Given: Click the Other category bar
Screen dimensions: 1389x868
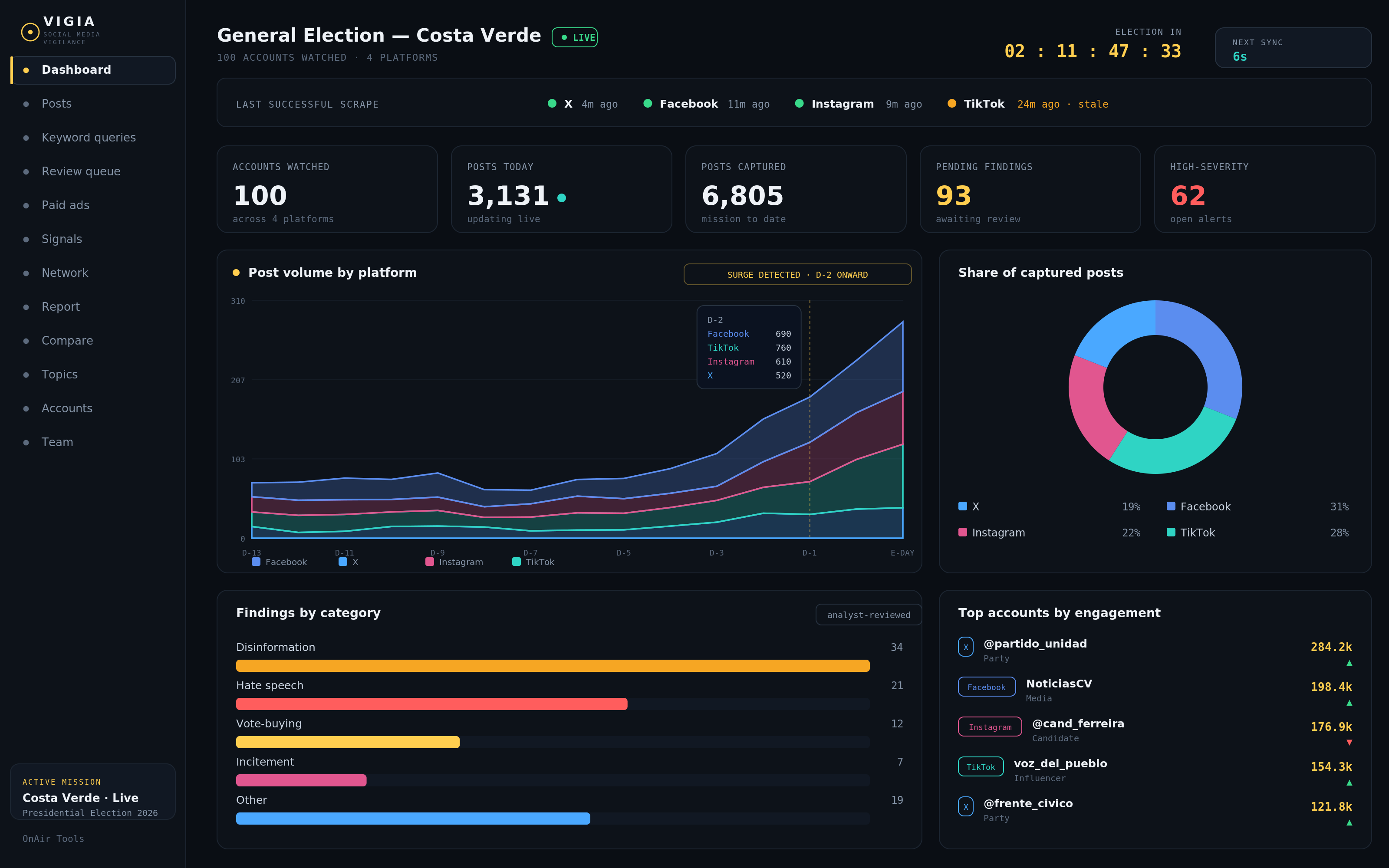Looking at the screenshot, I should [x=413, y=819].
